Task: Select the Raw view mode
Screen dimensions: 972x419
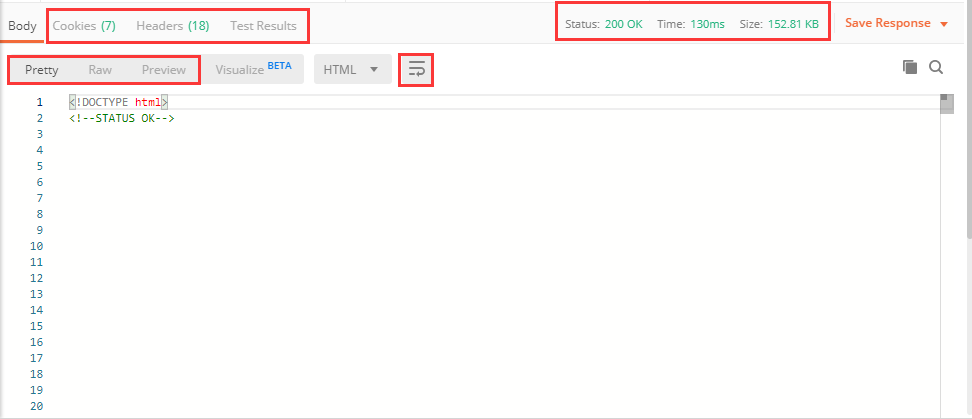Action: [100, 69]
